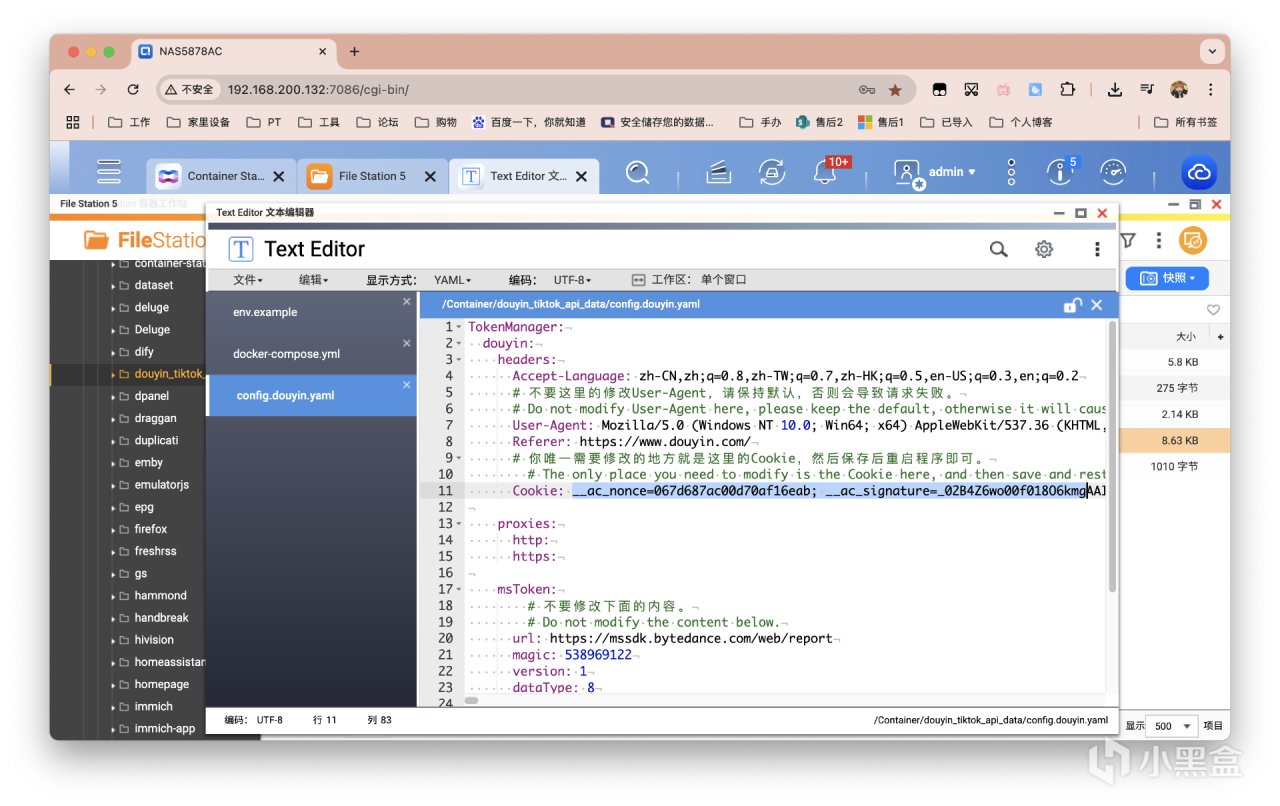Click the password key icon in address bar

[866, 90]
